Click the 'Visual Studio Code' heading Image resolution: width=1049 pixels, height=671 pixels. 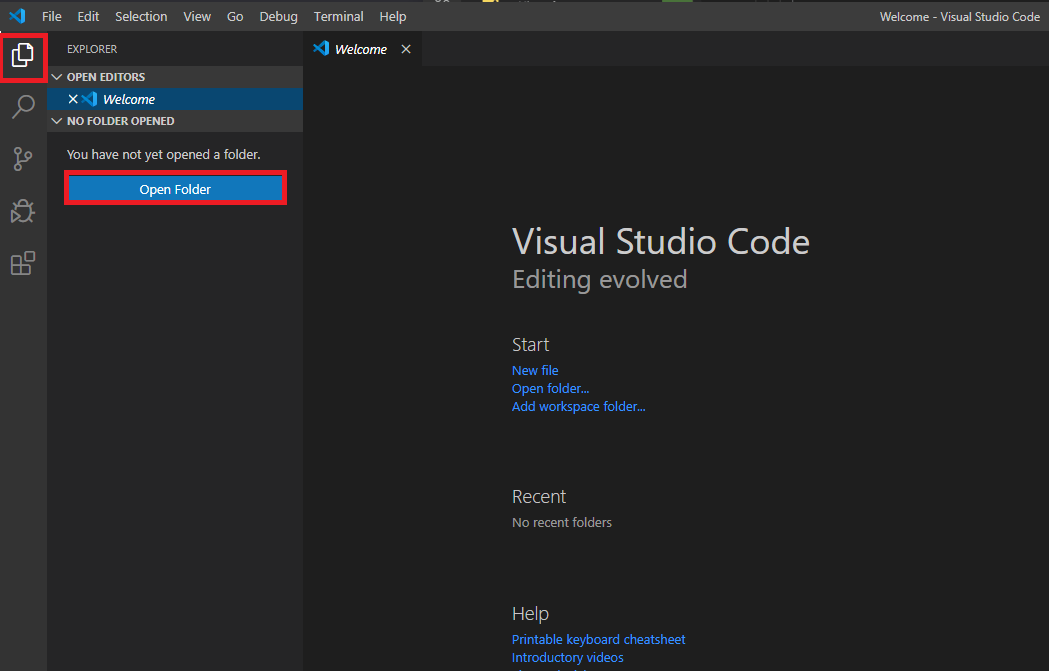tap(661, 241)
